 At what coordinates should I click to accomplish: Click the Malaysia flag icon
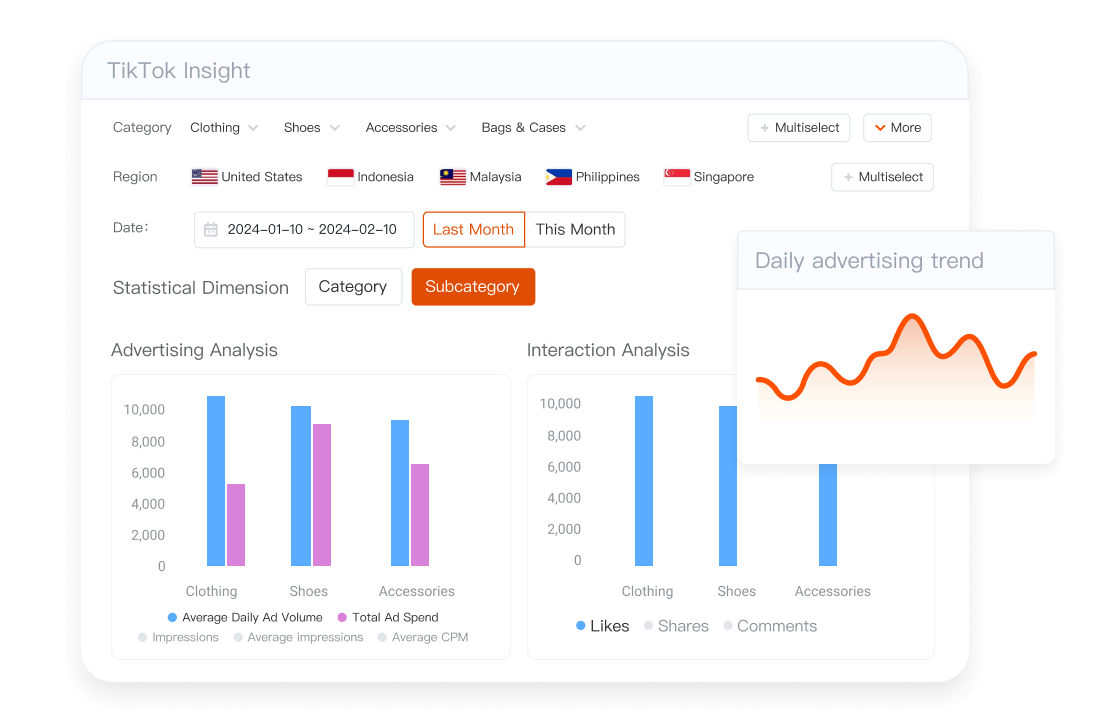[453, 176]
